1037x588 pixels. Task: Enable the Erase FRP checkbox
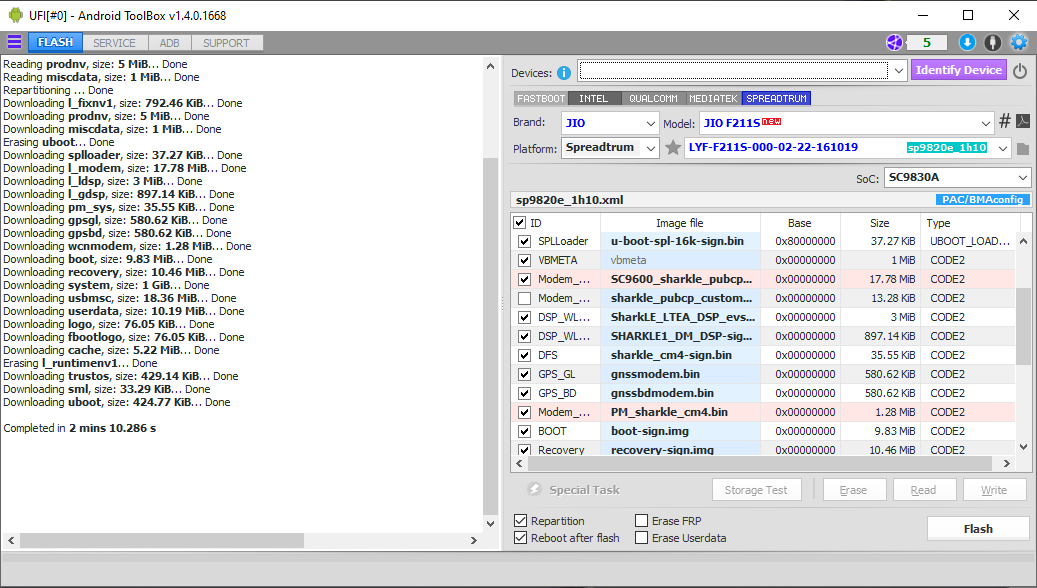click(642, 521)
